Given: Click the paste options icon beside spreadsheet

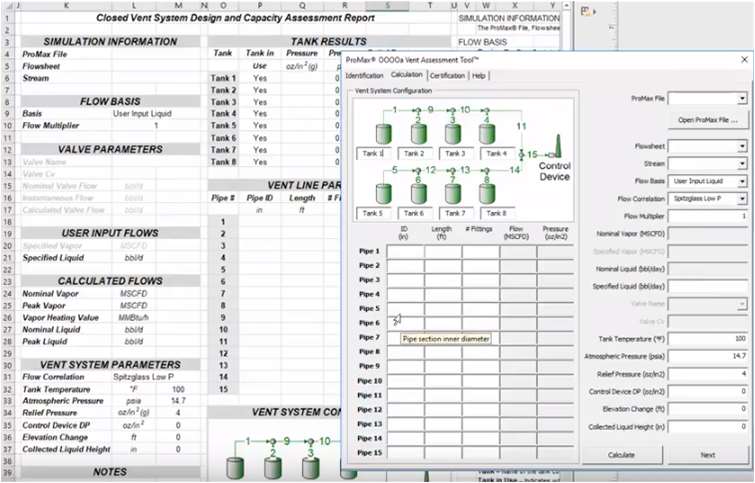Looking at the screenshot, I should click(x=587, y=11).
